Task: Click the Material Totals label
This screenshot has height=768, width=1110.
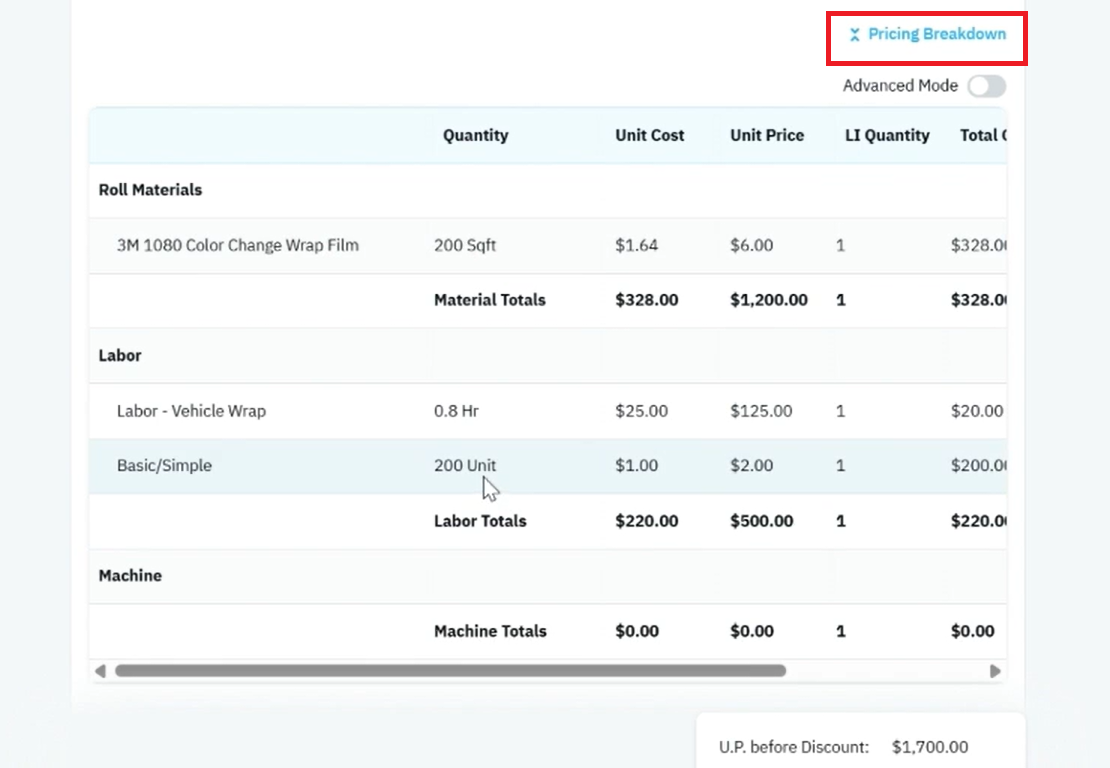Action: (x=489, y=300)
